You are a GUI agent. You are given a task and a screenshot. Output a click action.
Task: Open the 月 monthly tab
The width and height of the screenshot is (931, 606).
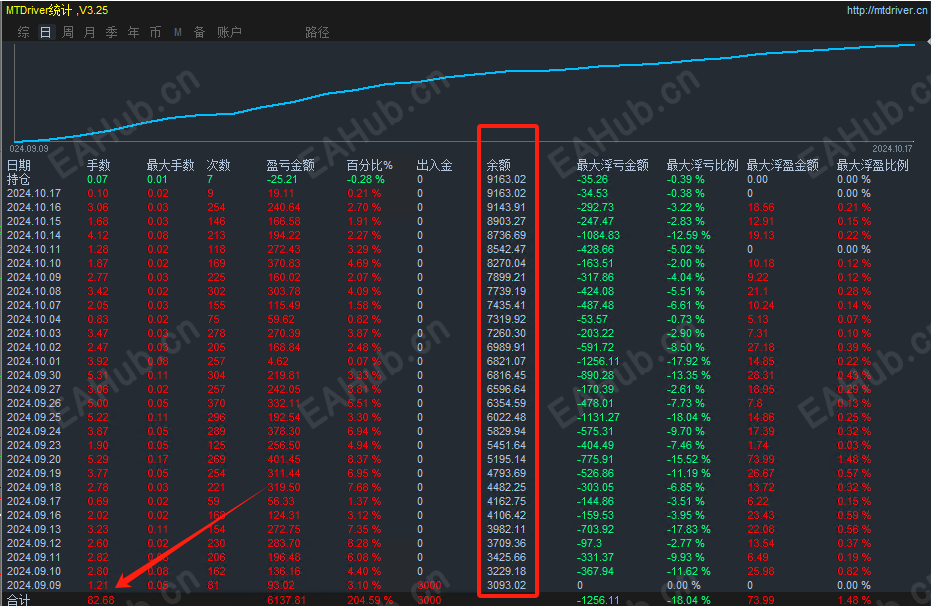point(90,32)
